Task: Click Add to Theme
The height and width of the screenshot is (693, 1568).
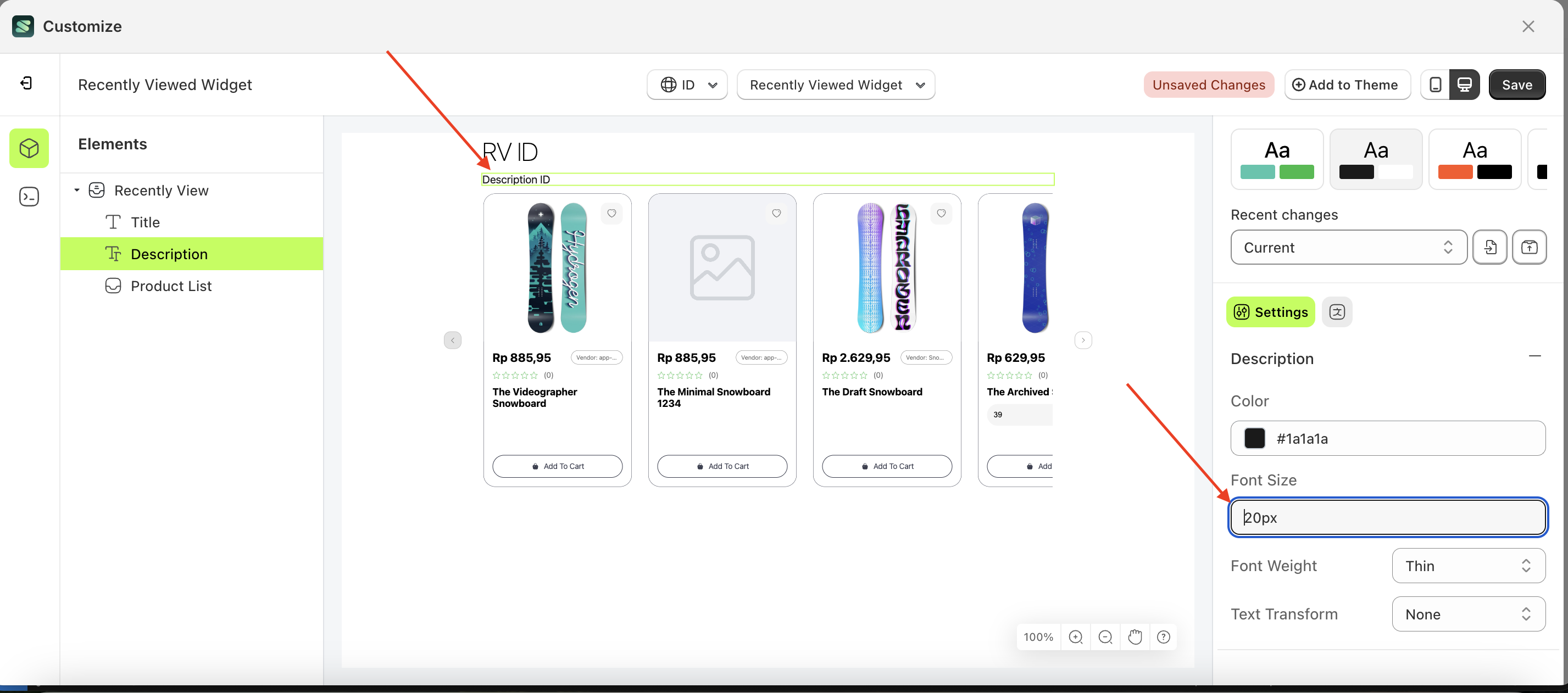Action: (1347, 85)
